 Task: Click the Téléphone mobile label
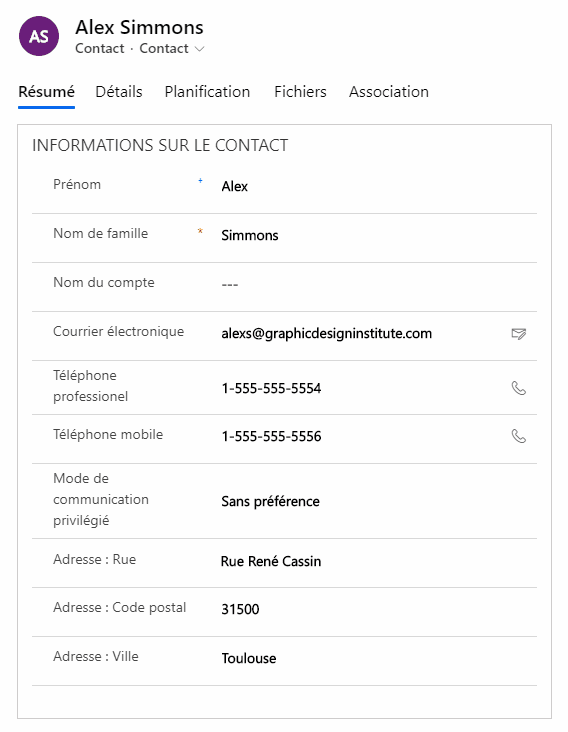[108, 434]
